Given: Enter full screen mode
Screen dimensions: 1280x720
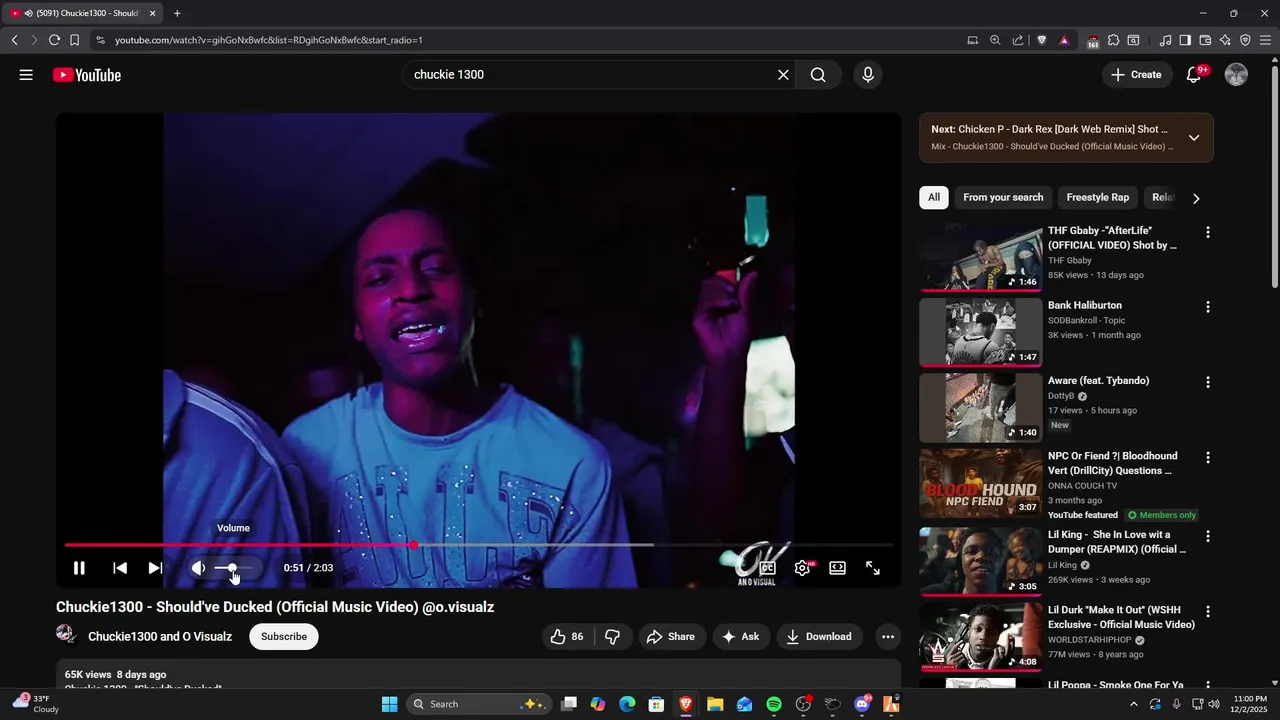Looking at the screenshot, I should pos(873,568).
